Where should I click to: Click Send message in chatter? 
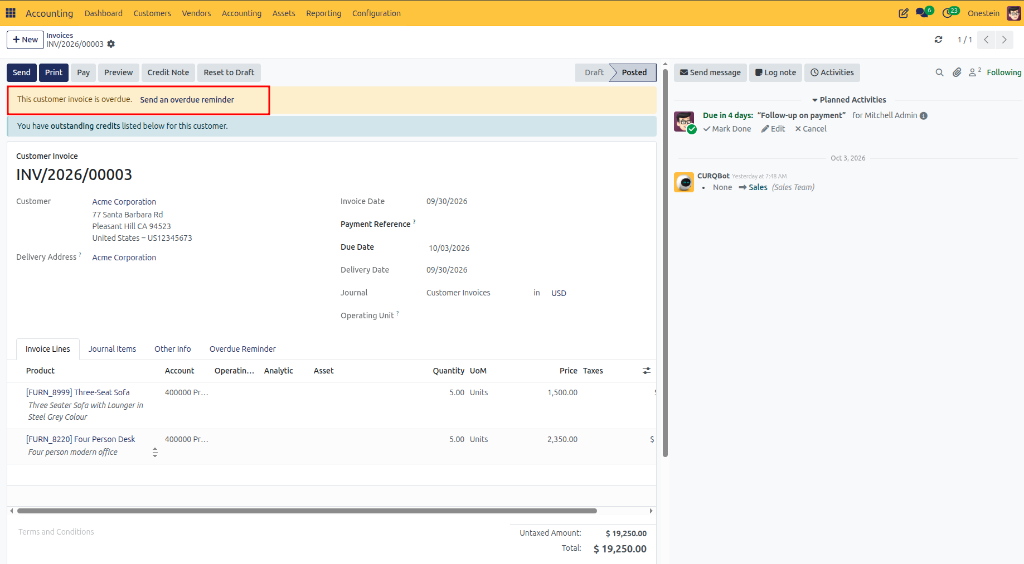[710, 72]
